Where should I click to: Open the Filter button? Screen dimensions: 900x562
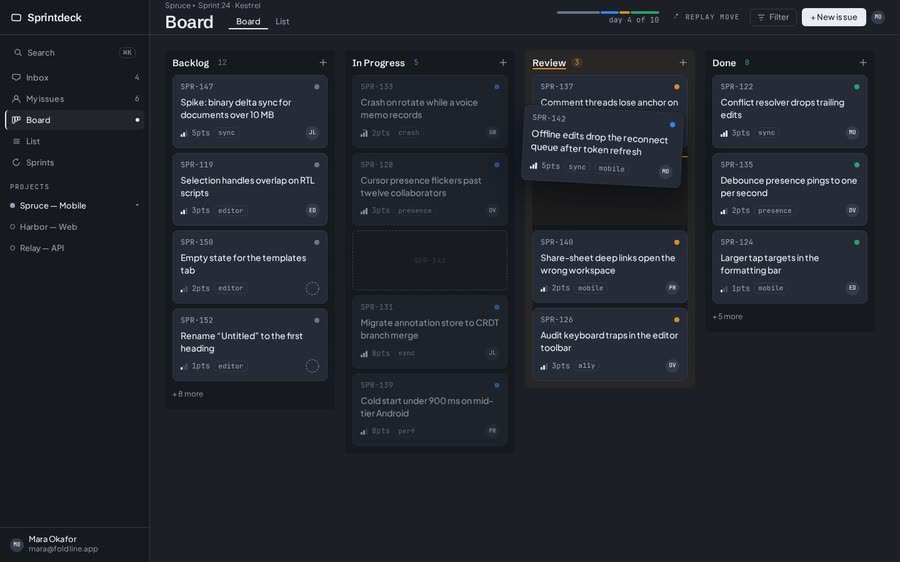[x=773, y=17]
